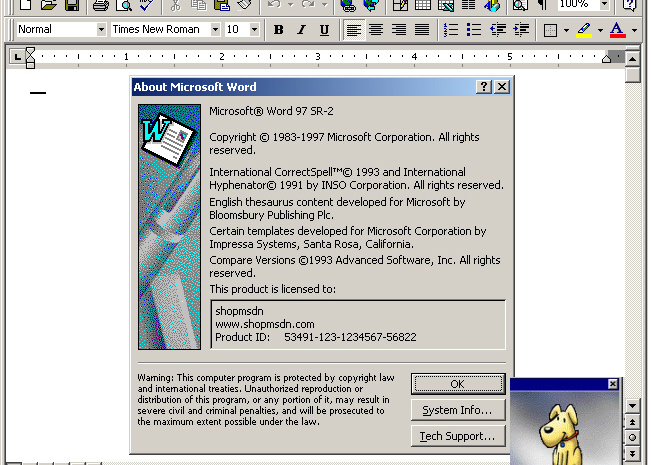Click the dialog's question mark help button
This screenshot has width=651, height=465.
point(484,87)
